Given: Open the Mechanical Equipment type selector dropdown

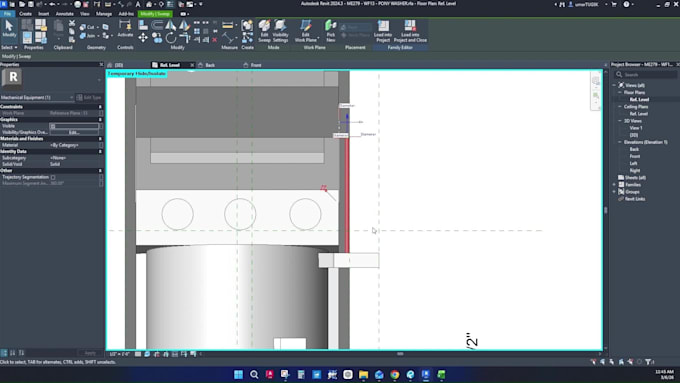Looking at the screenshot, I should [37, 98].
